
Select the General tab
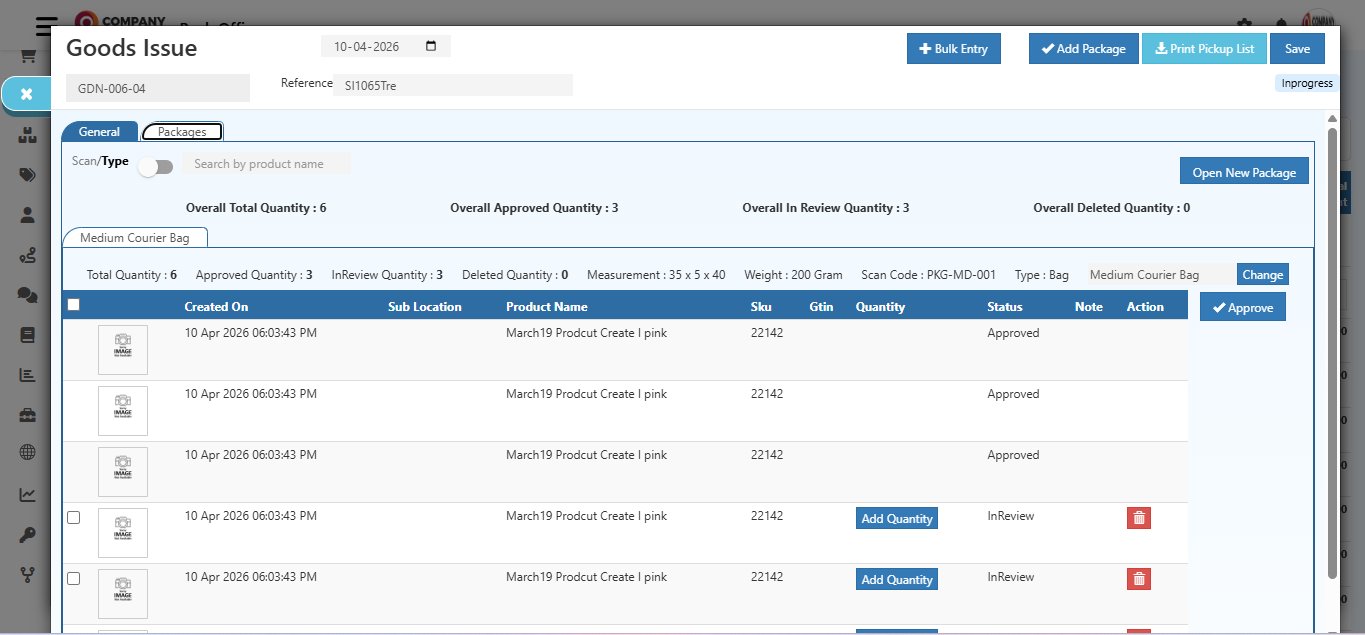click(x=98, y=131)
